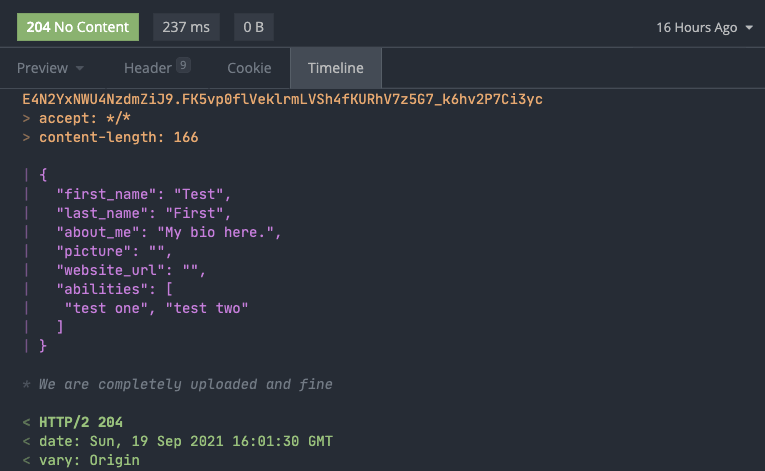Click the "abilities": [ line
Screen dimensions: 765x471
(x=114, y=289)
